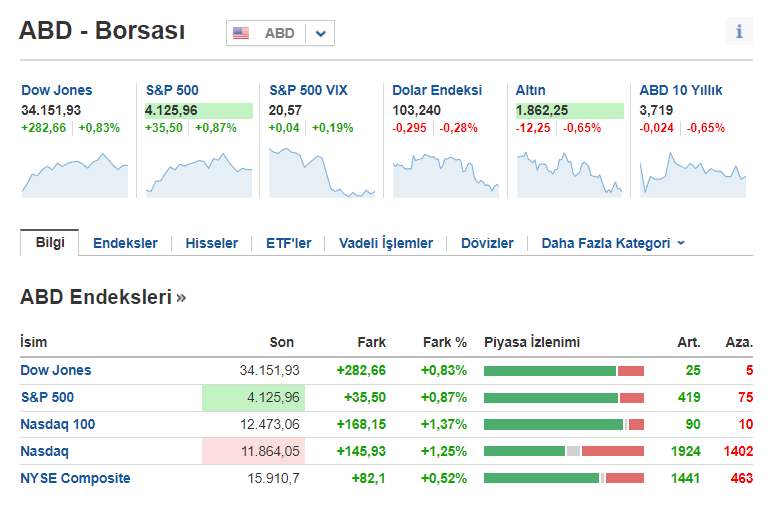Click the Dow Jones mini chart at top
The width and height of the screenshot is (770, 507).
coord(75,173)
